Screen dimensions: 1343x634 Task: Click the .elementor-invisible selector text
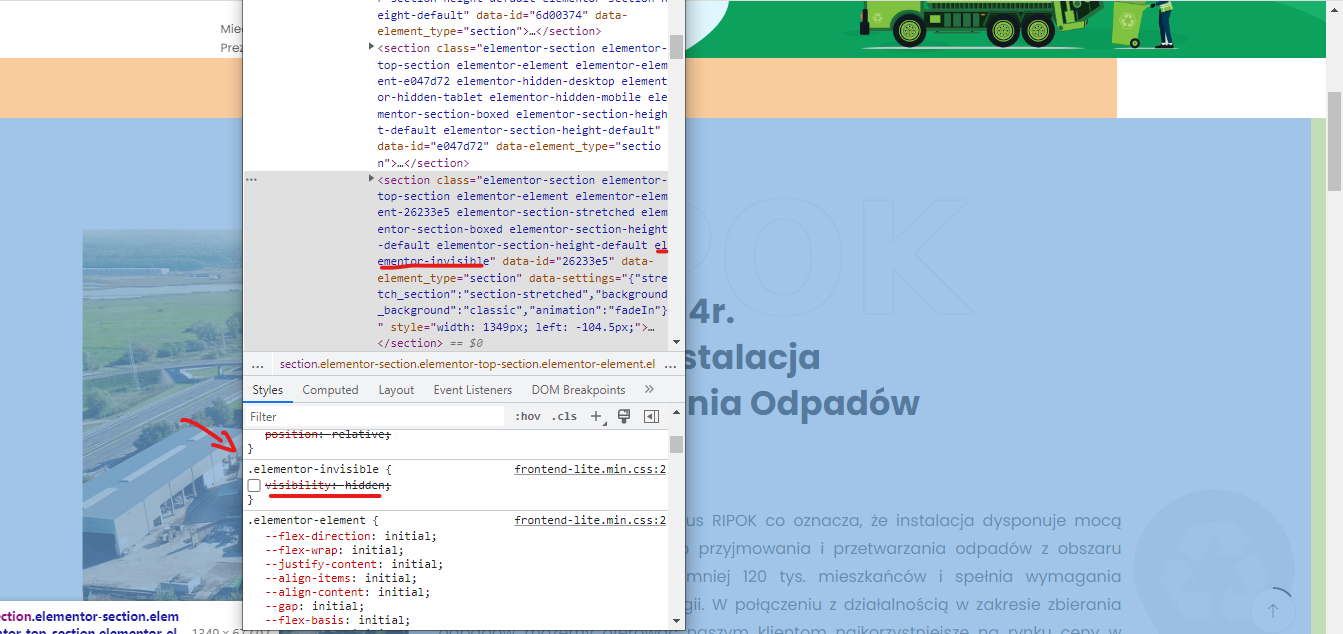click(314, 468)
